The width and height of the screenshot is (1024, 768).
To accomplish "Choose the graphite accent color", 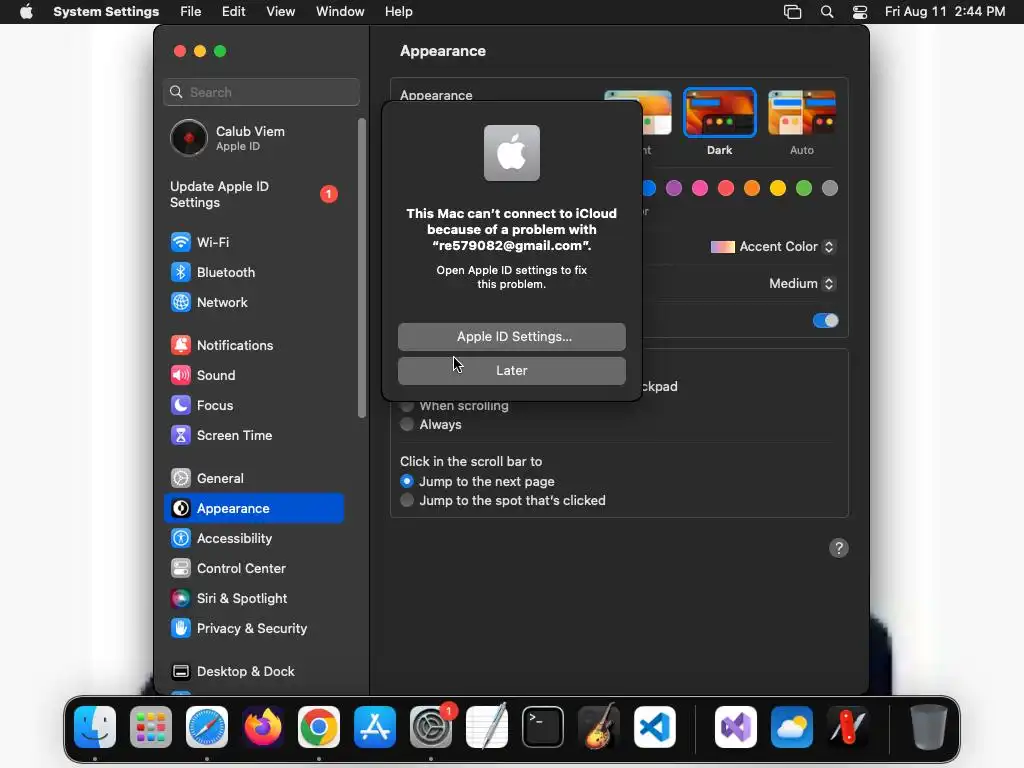I will click(830, 189).
